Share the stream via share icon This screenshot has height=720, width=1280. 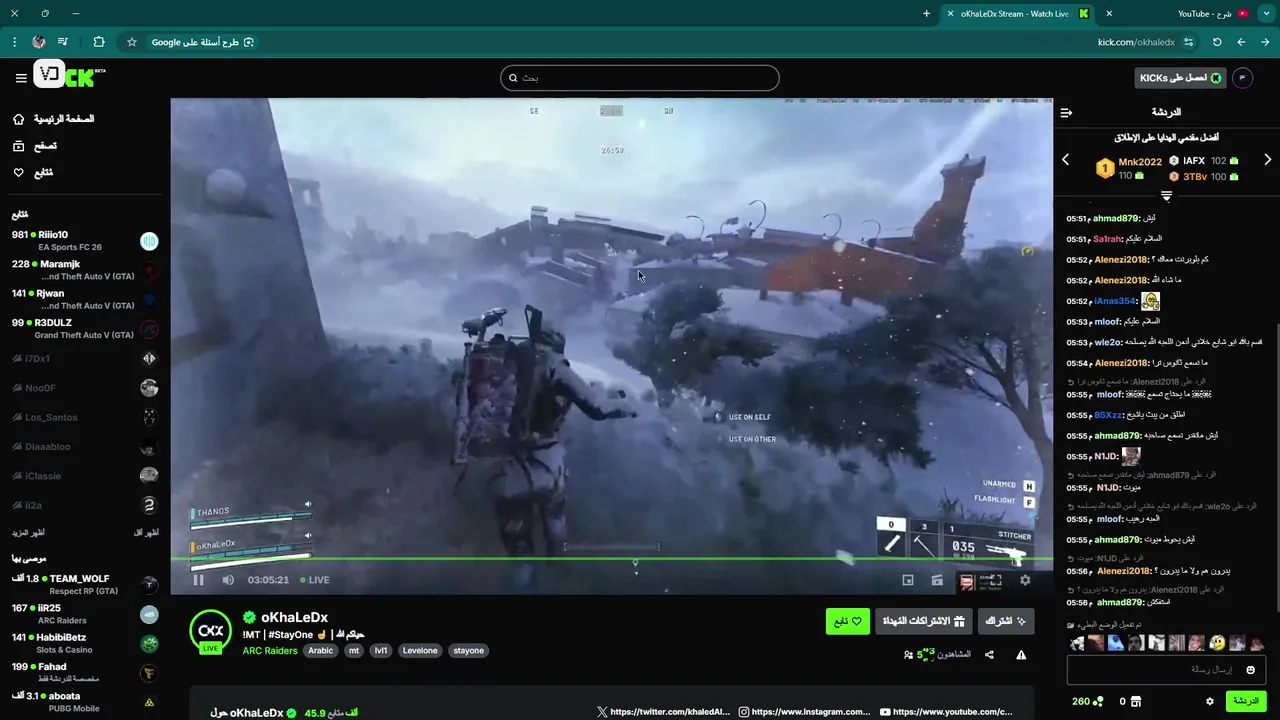[989, 655]
